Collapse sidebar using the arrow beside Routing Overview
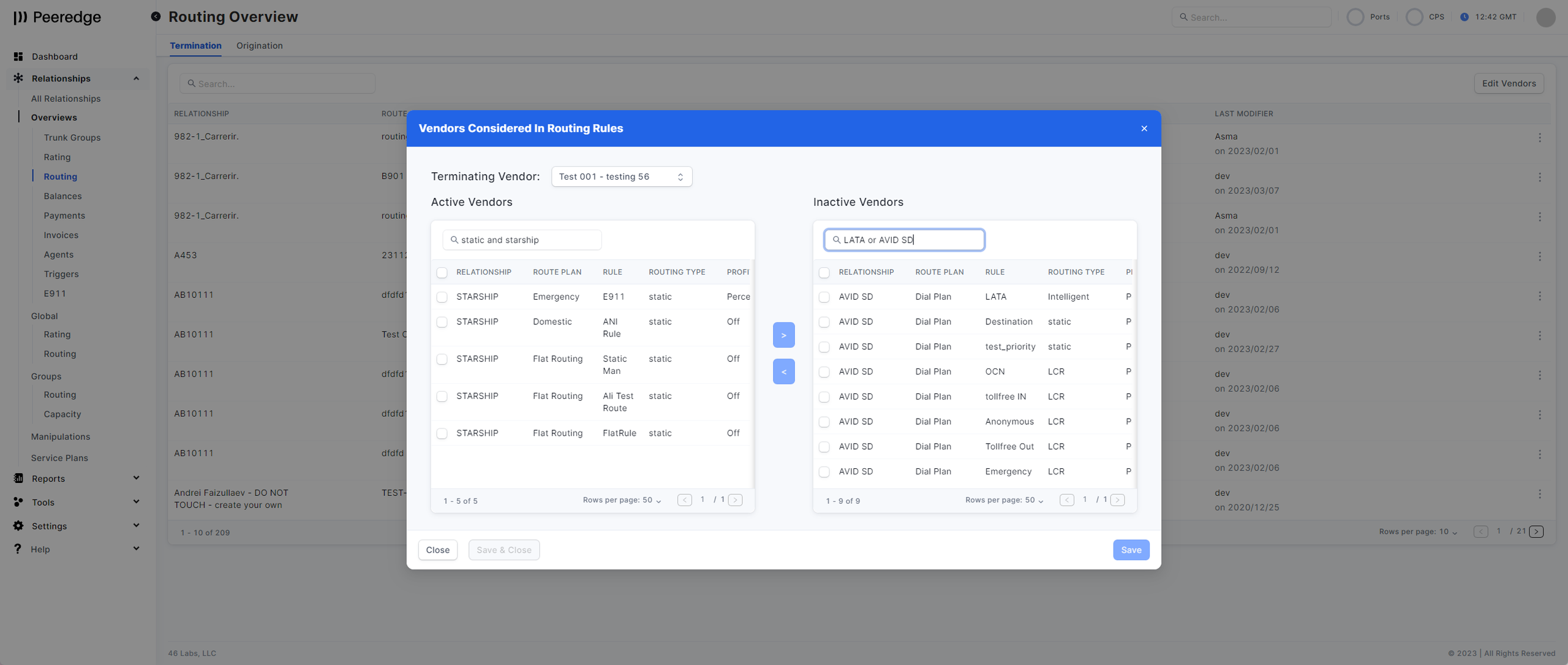 point(156,17)
